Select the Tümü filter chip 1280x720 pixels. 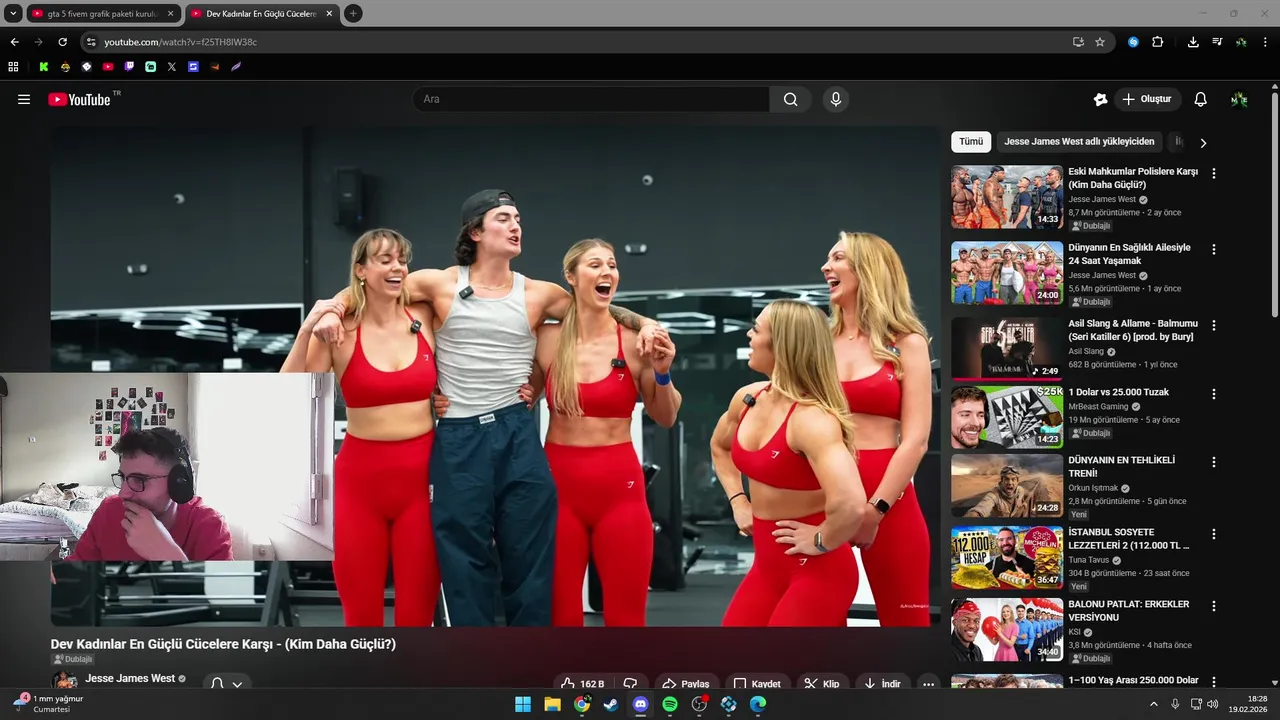[x=971, y=142]
